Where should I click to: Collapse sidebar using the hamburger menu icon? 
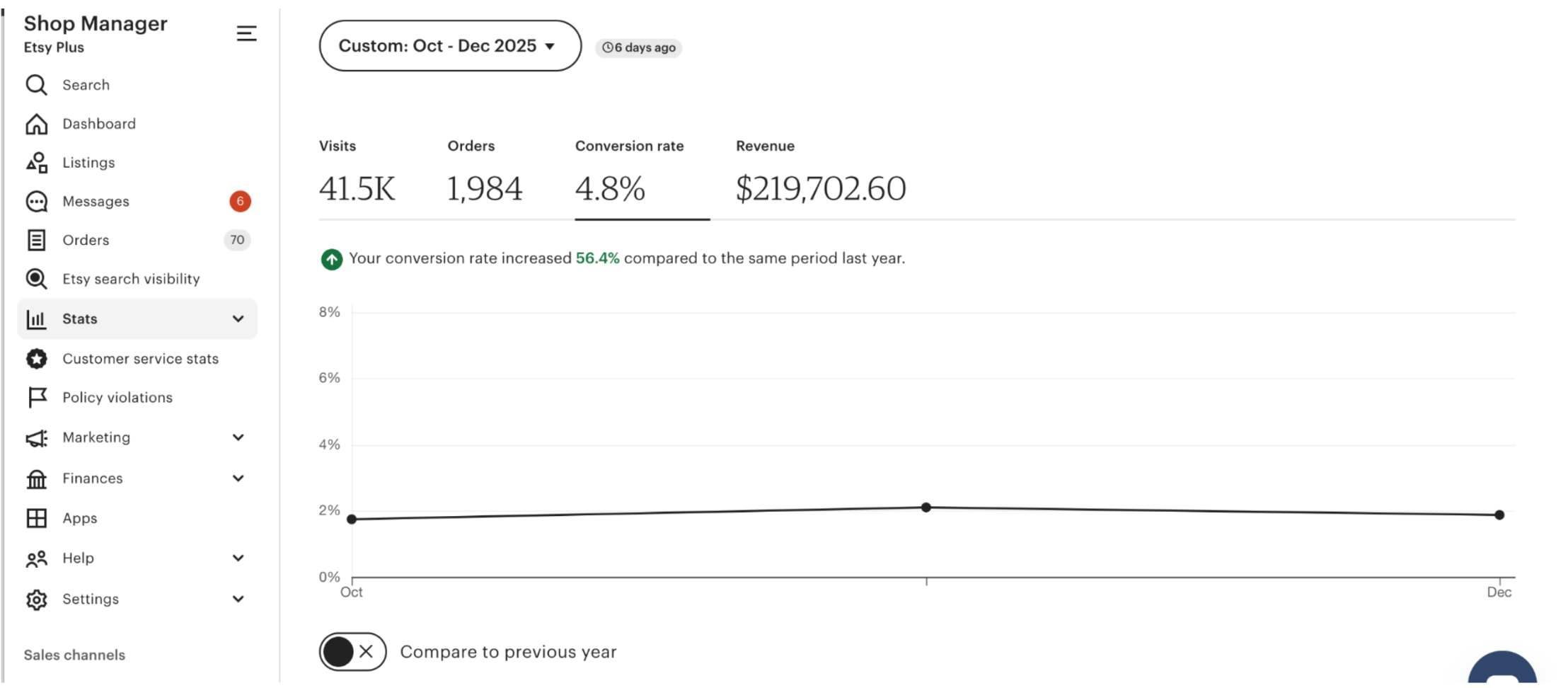point(246,33)
